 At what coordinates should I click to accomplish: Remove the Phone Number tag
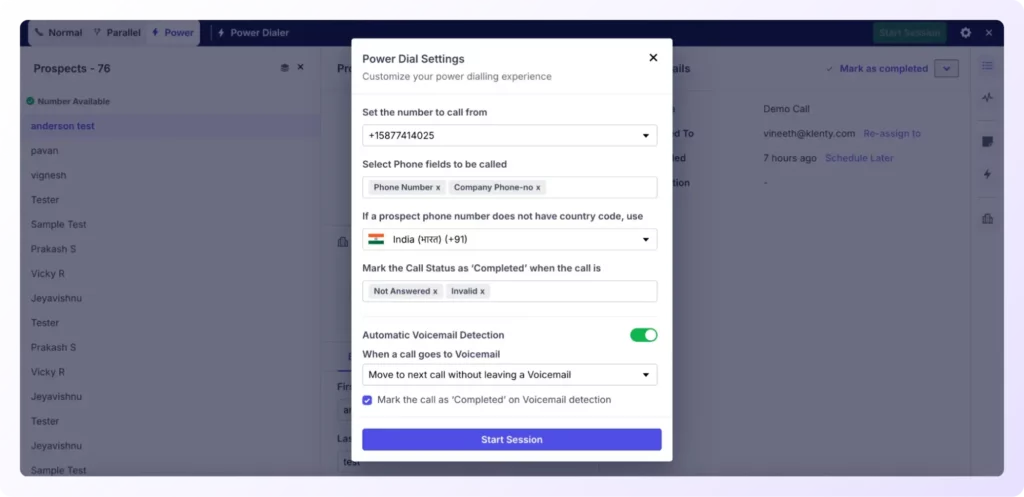tap(438, 187)
